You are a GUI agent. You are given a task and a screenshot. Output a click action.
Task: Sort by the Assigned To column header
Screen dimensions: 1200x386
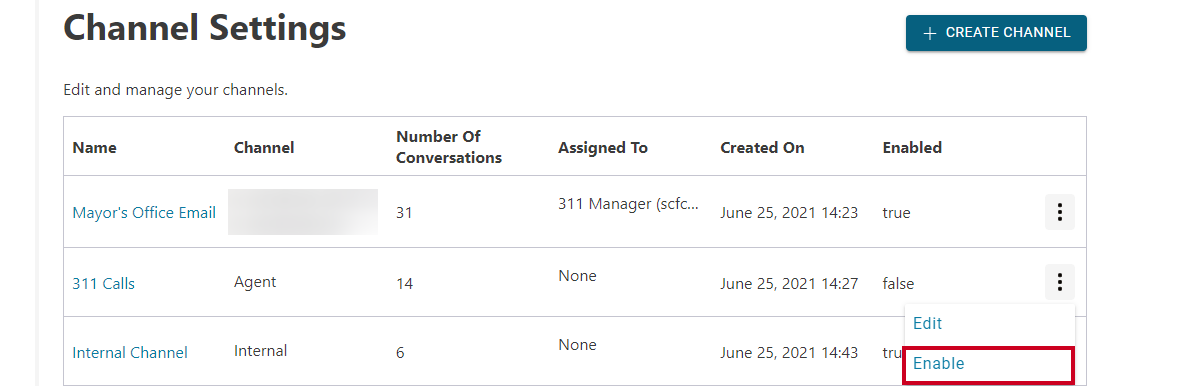pyautogui.click(x=603, y=147)
